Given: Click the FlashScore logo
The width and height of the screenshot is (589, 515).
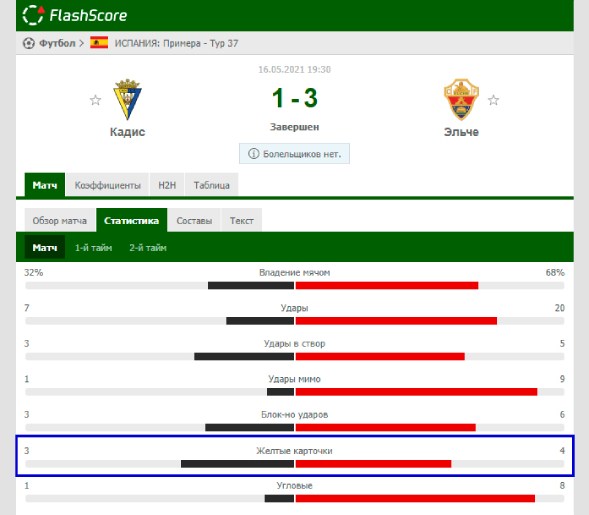Looking at the screenshot, I should [75, 15].
